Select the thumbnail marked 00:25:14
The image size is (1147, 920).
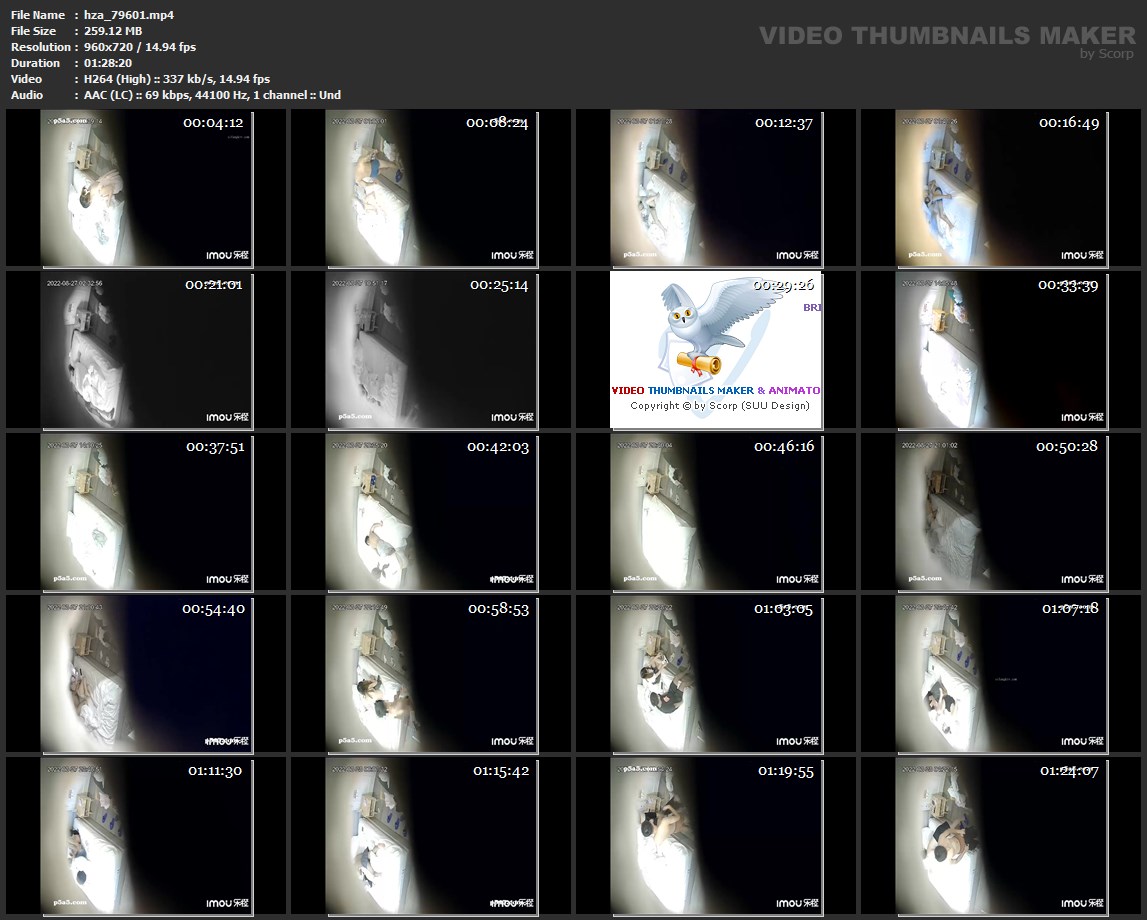coord(431,350)
